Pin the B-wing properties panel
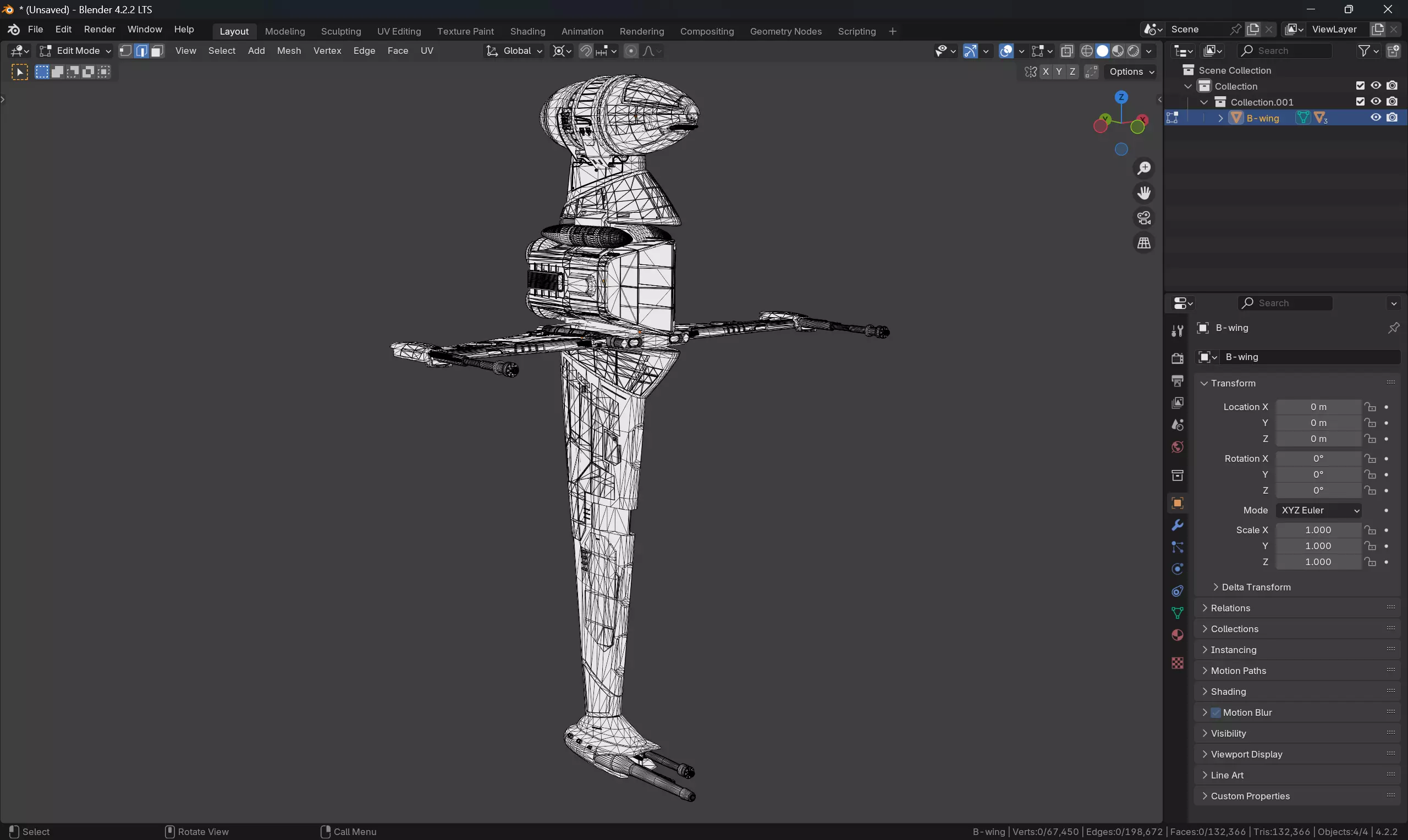Viewport: 1408px width, 840px height. coord(1393,328)
